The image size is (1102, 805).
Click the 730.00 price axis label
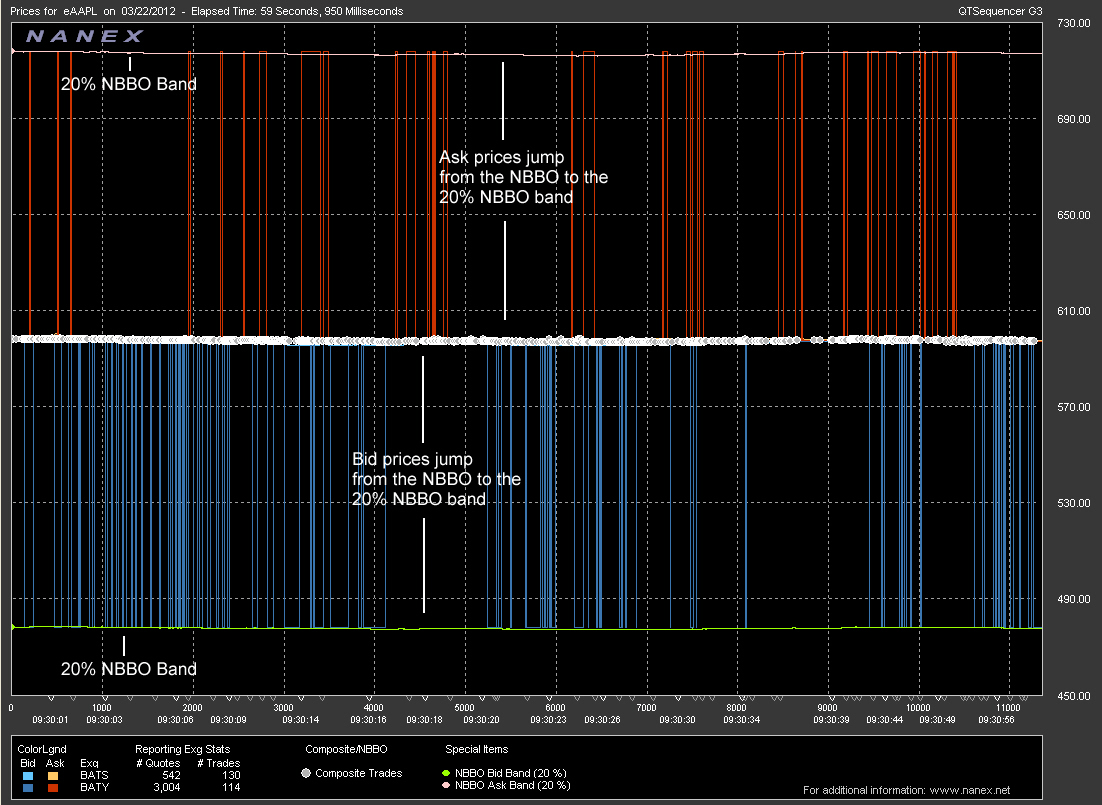[1073, 23]
